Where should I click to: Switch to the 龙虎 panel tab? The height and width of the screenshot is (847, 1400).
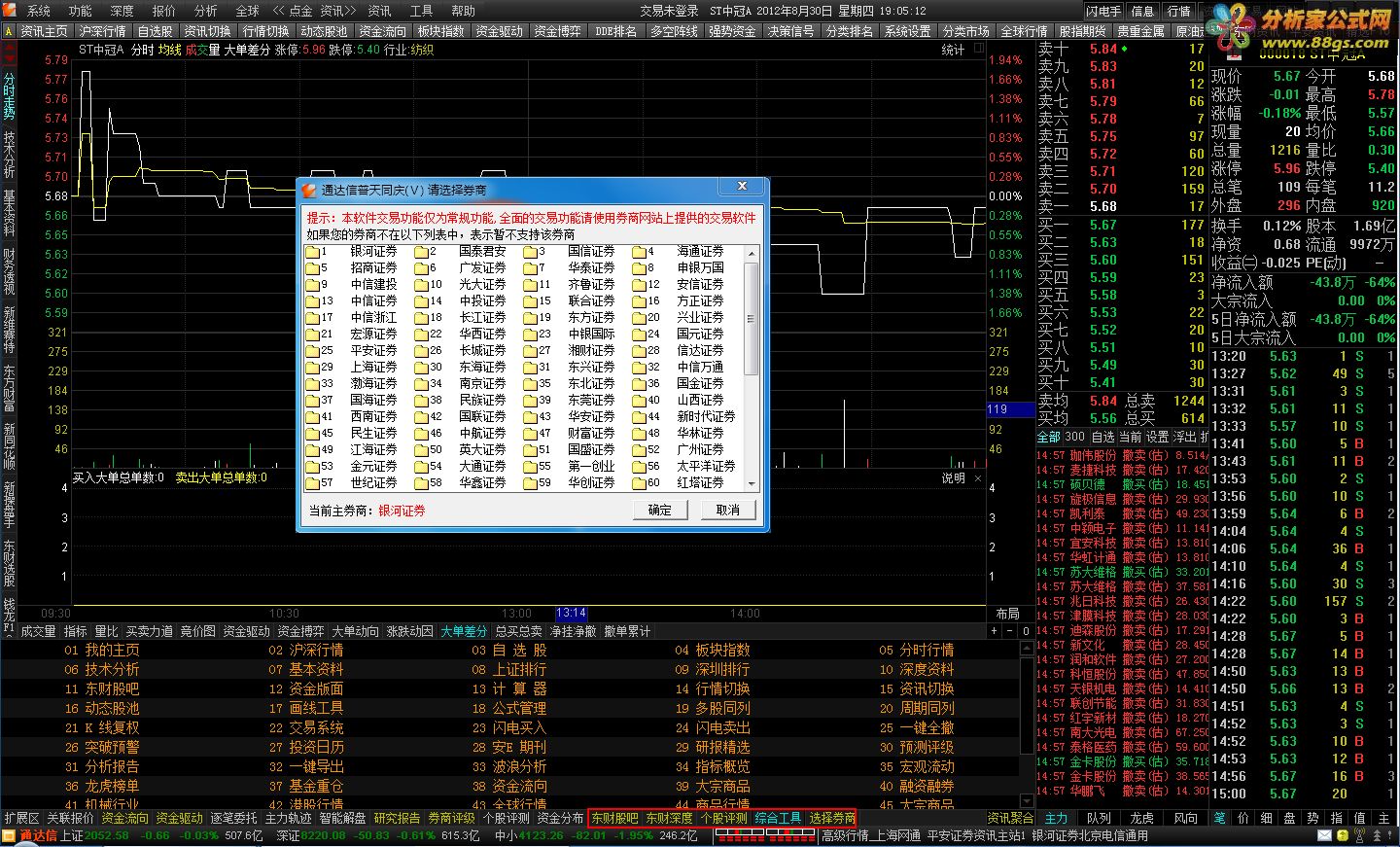tap(1142, 818)
